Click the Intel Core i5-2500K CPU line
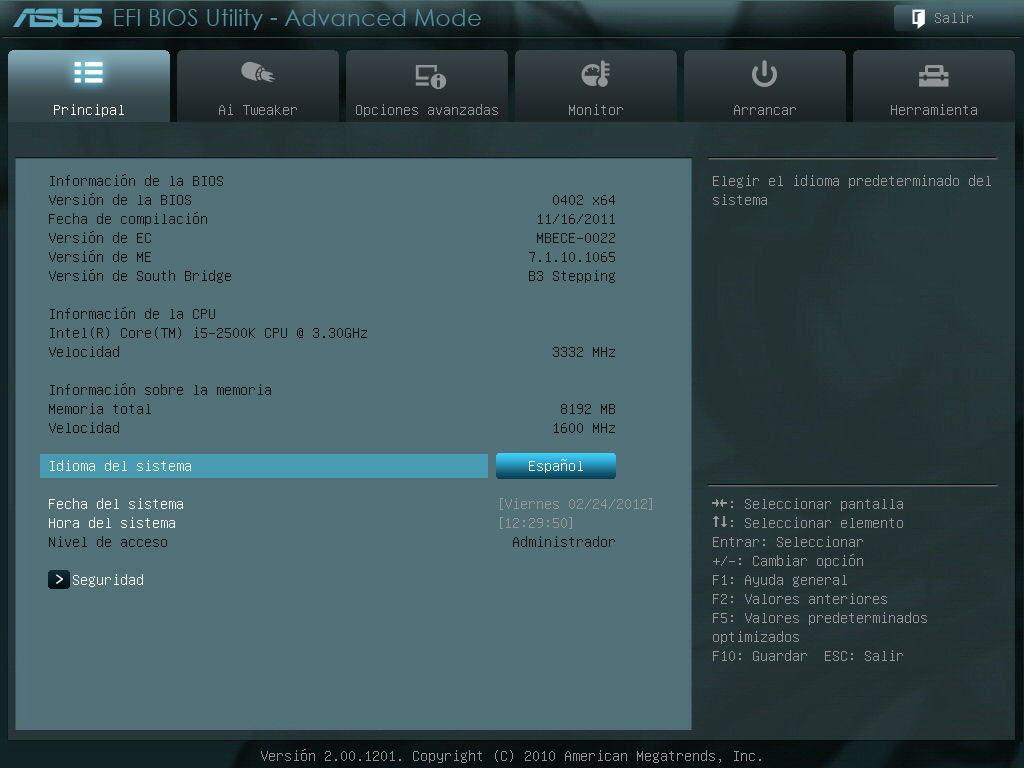 (x=208, y=332)
